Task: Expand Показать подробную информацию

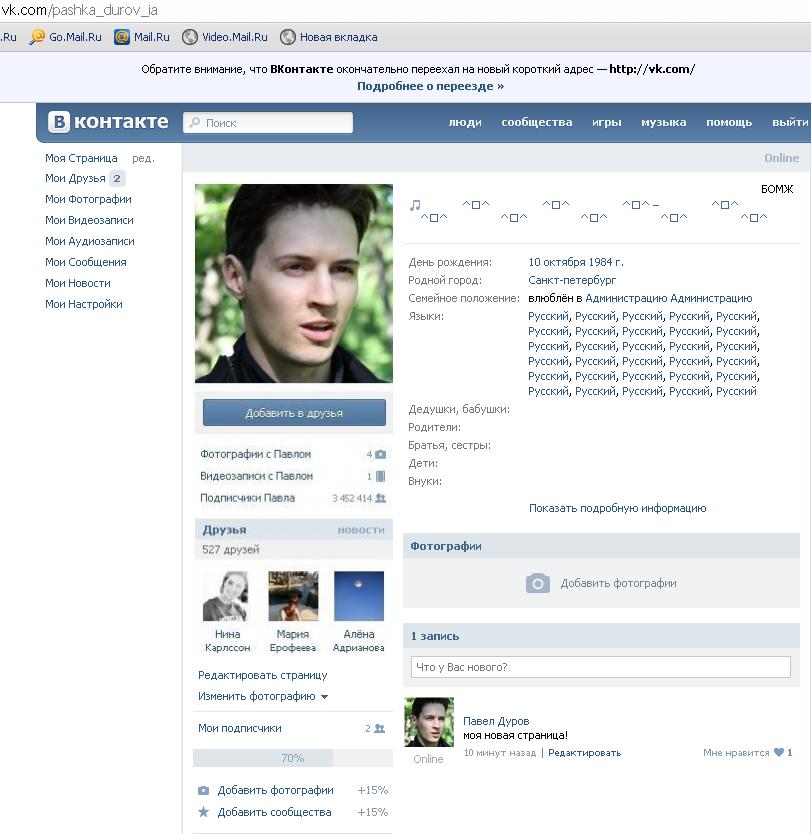Action: point(617,508)
